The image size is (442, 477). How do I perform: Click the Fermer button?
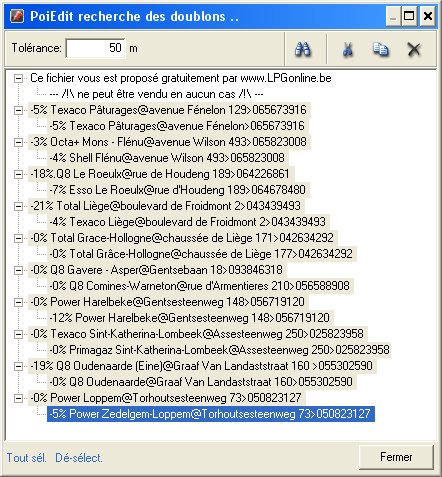(396, 457)
